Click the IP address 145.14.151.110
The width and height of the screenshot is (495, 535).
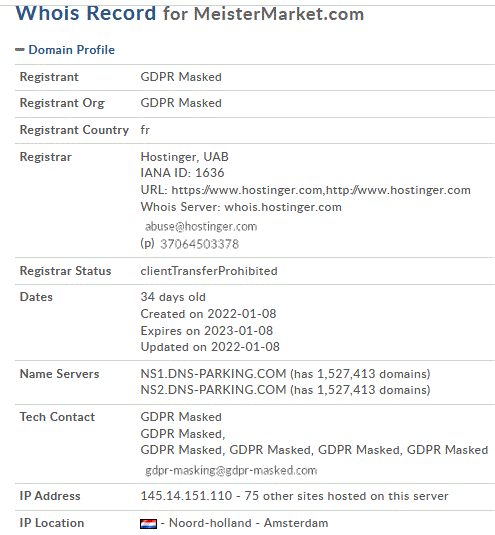point(186,496)
